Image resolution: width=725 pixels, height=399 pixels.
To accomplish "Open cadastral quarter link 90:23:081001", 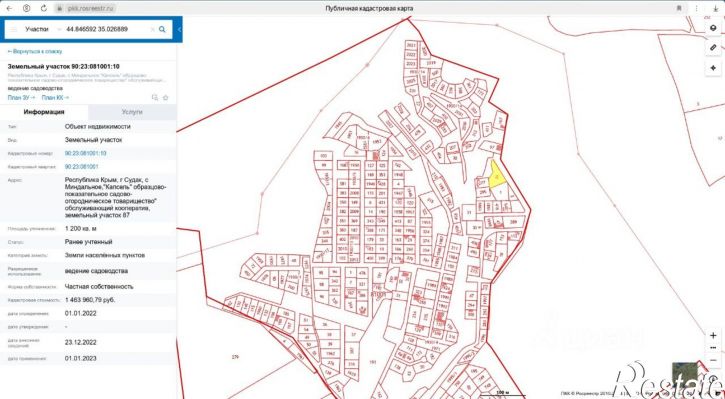I will point(81,166).
